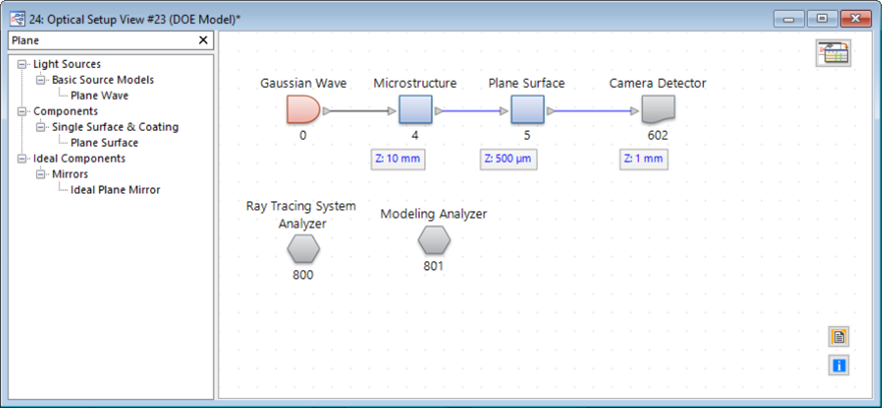Click the blue information icon

click(x=839, y=365)
